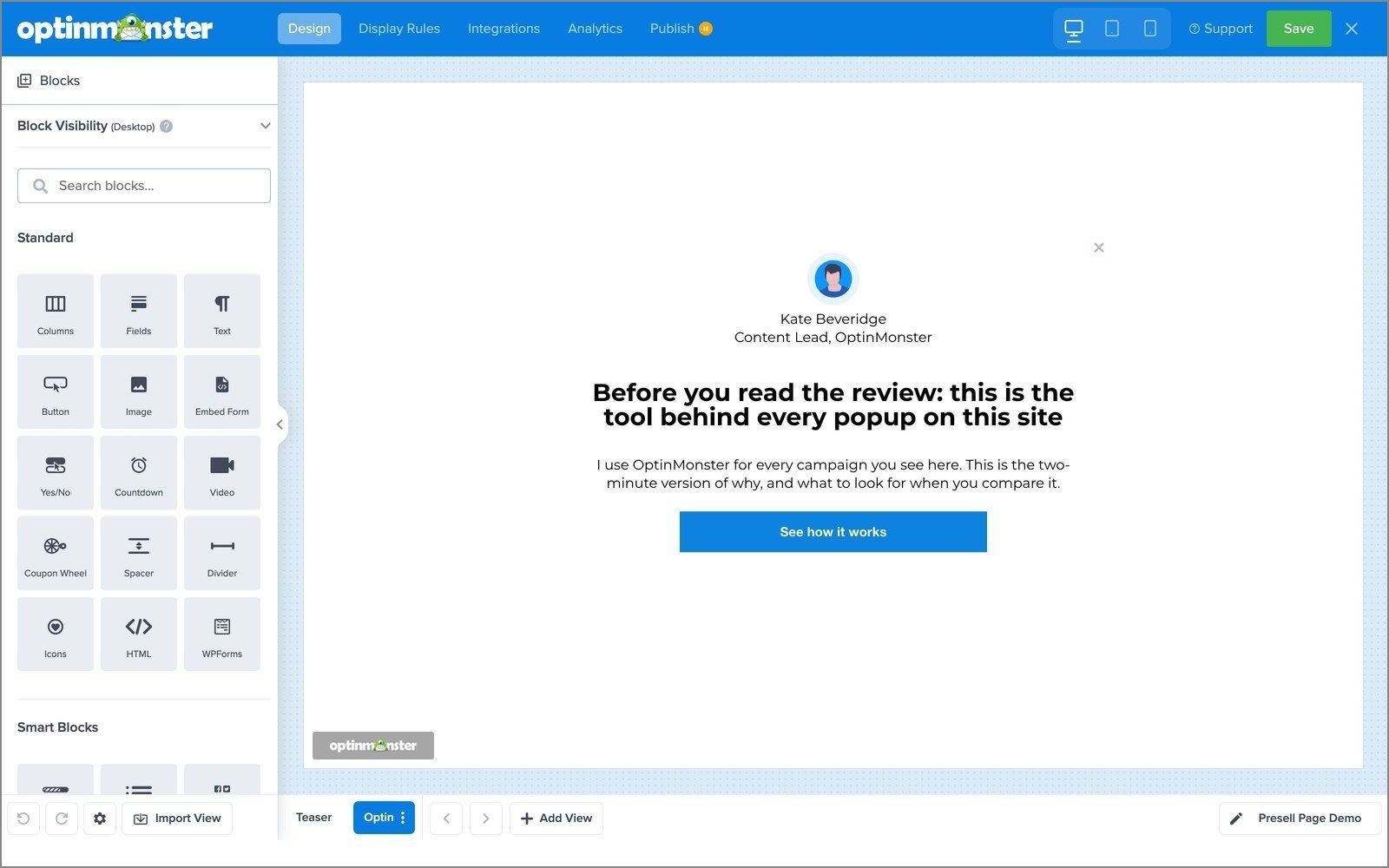The image size is (1389, 868).
Task: Open campaign settings gear
Action: [100, 818]
